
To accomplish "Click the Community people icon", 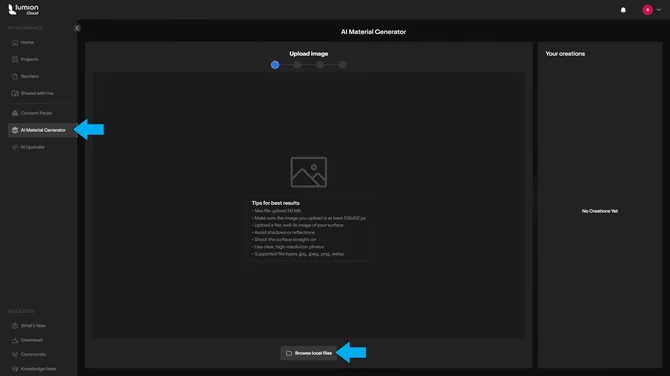I will 15,354.
